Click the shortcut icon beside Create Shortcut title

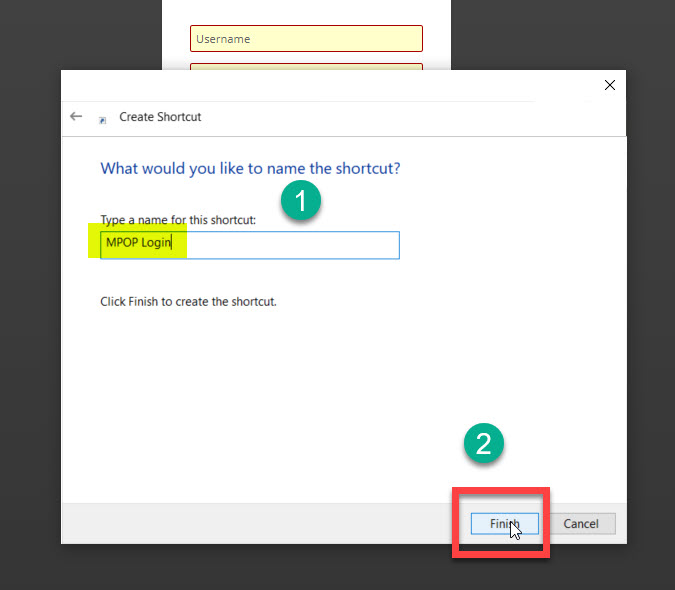102,120
